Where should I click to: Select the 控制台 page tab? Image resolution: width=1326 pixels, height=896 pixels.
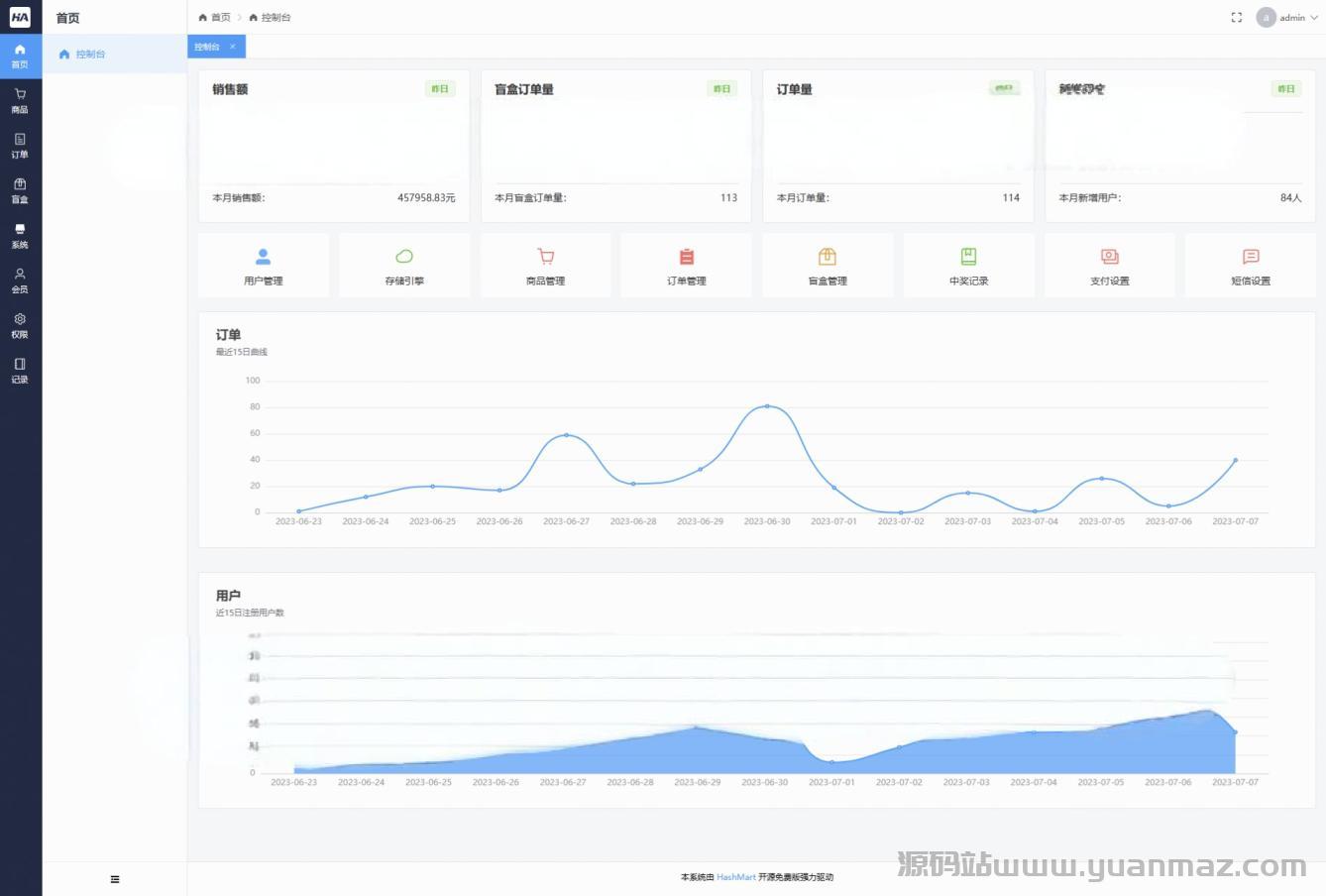pos(207,47)
